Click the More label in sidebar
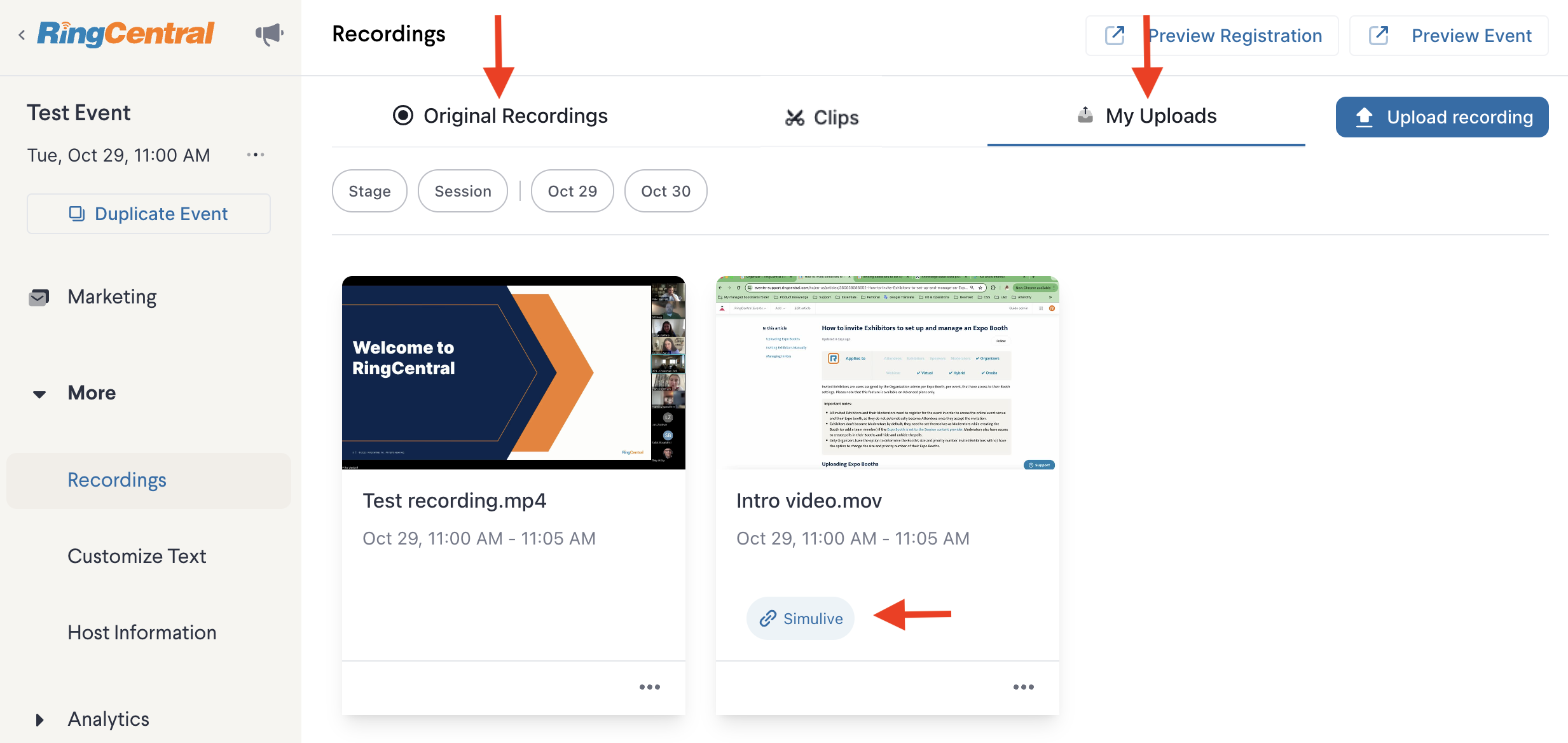This screenshot has height=743, width=1568. pyautogui.click(x=92, y=393)
